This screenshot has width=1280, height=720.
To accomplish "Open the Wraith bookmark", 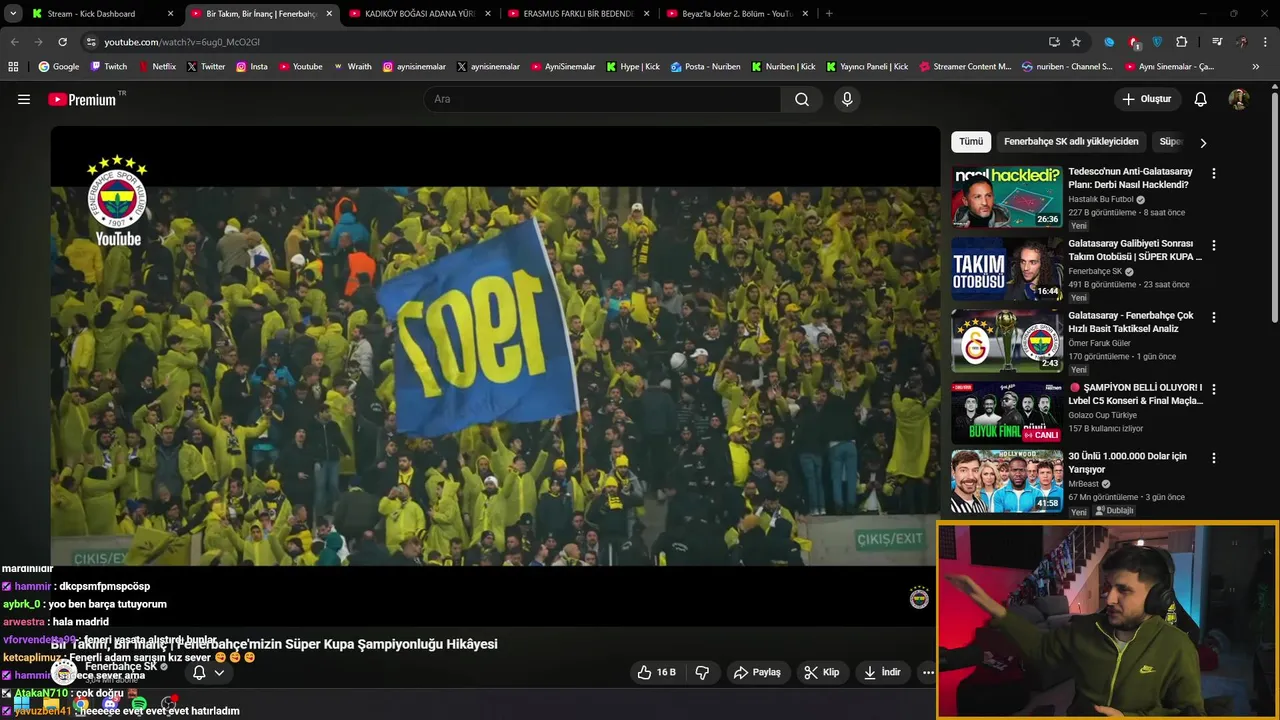I will [x=352, y=66].
